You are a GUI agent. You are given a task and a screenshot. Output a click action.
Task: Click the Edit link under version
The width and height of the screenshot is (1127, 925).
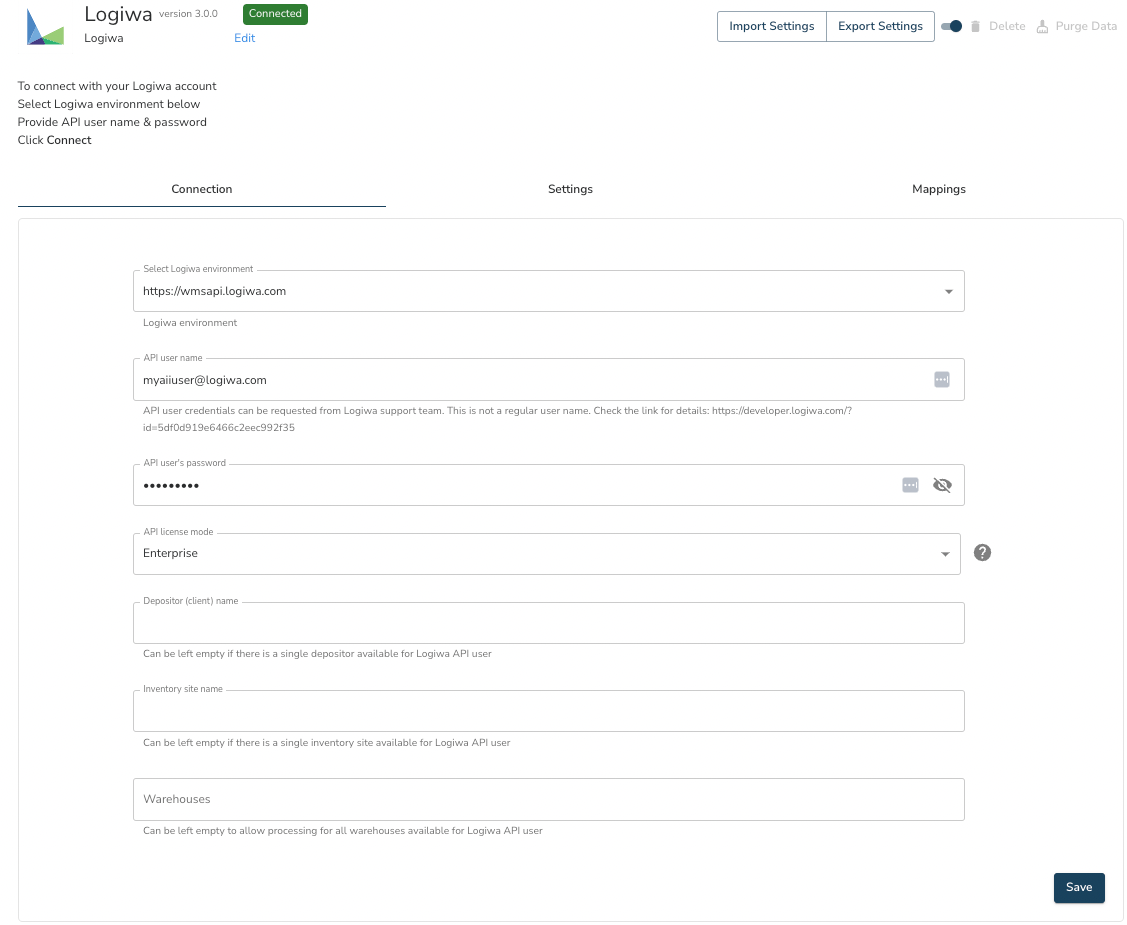[244, 38]
